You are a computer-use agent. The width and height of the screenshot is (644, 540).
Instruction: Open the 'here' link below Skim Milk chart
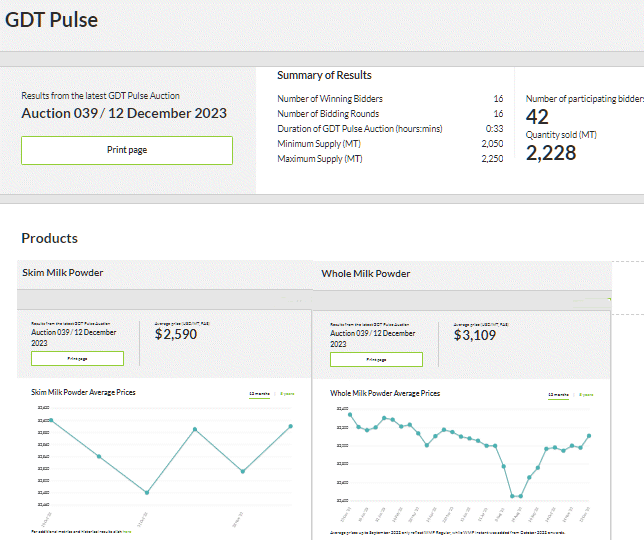(127, 531)
